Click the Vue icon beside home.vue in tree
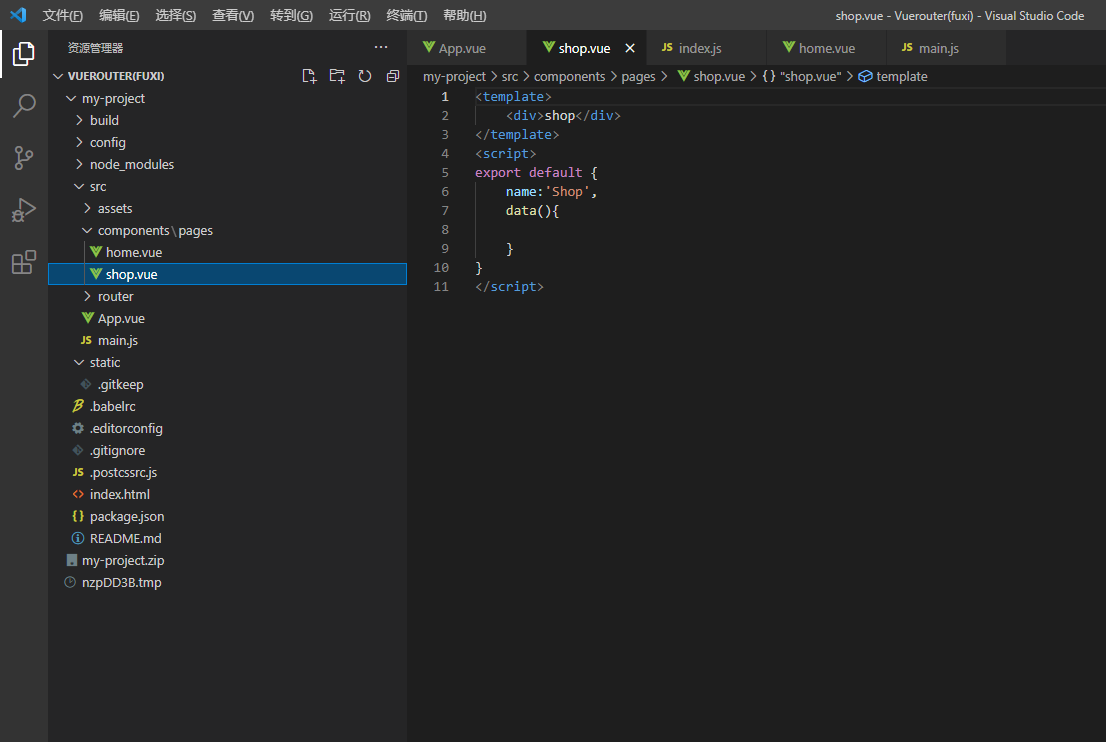 96,252
